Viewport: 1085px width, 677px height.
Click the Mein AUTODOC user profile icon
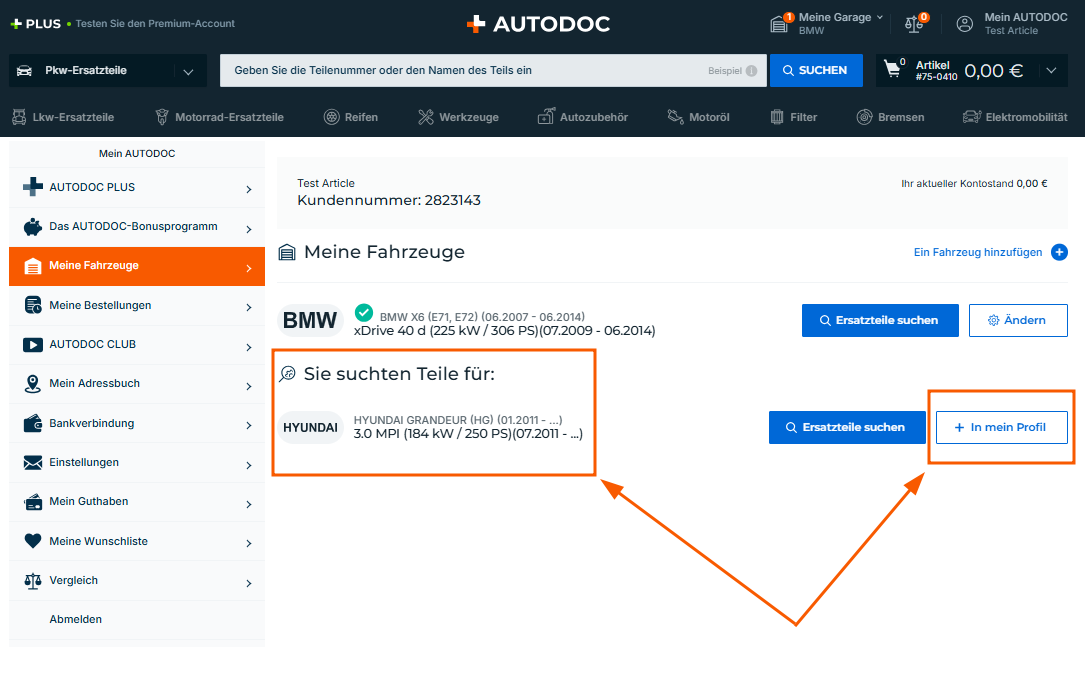[x=964, y=24]
